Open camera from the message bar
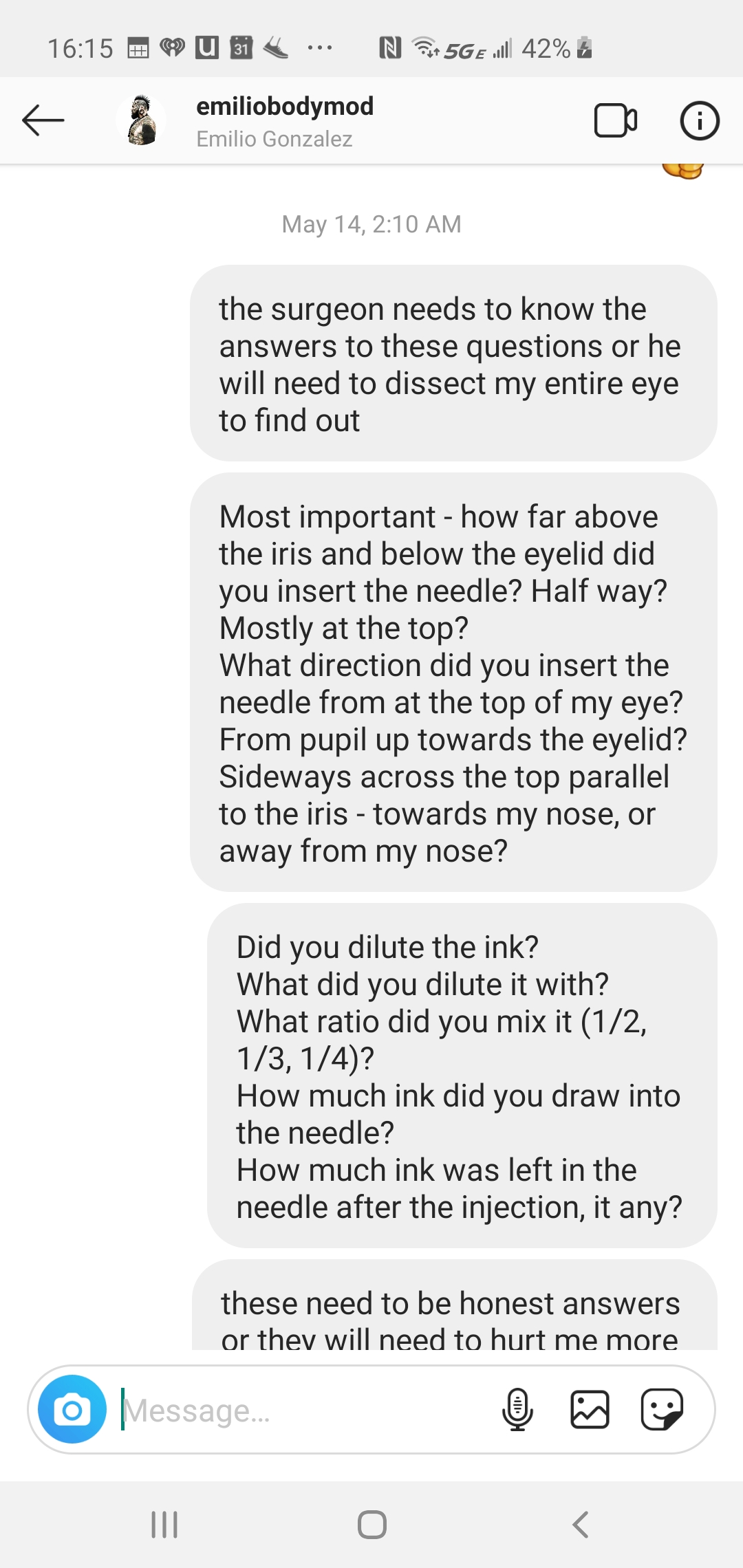Viewport: 743px width, 1568px height. tap(72, 1410)
